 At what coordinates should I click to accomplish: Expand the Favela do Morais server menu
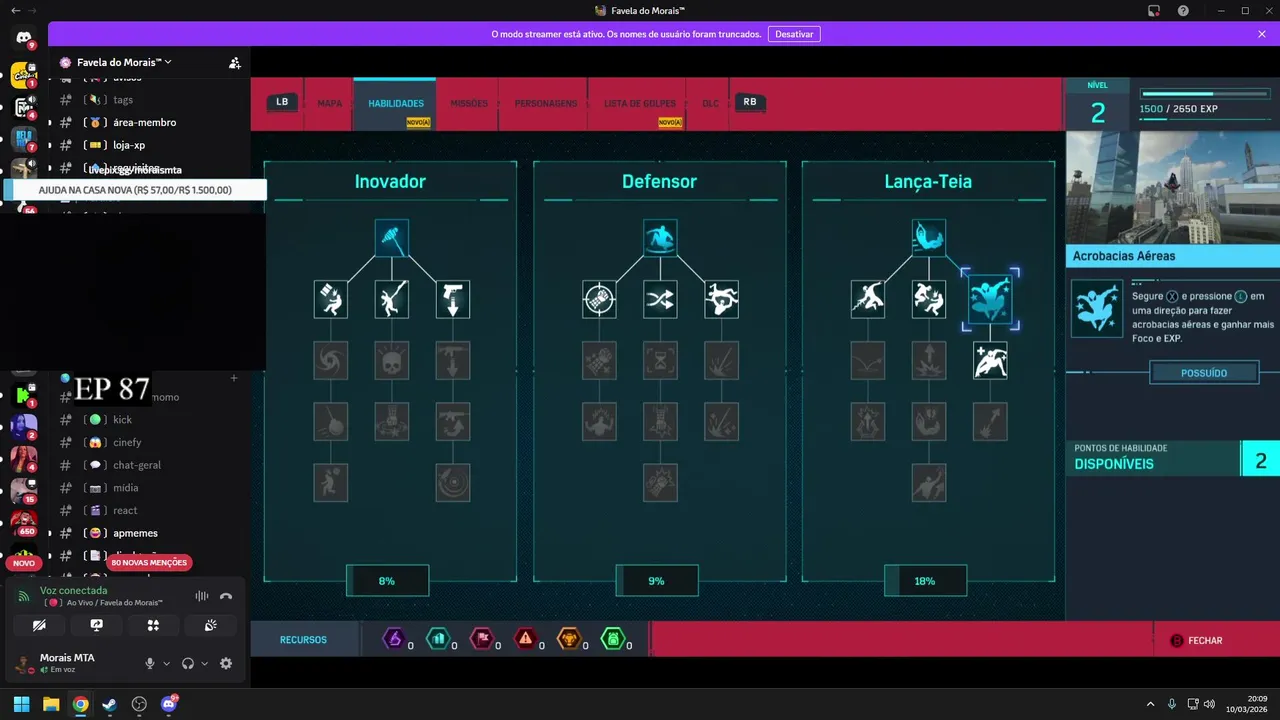coord(124,62)
